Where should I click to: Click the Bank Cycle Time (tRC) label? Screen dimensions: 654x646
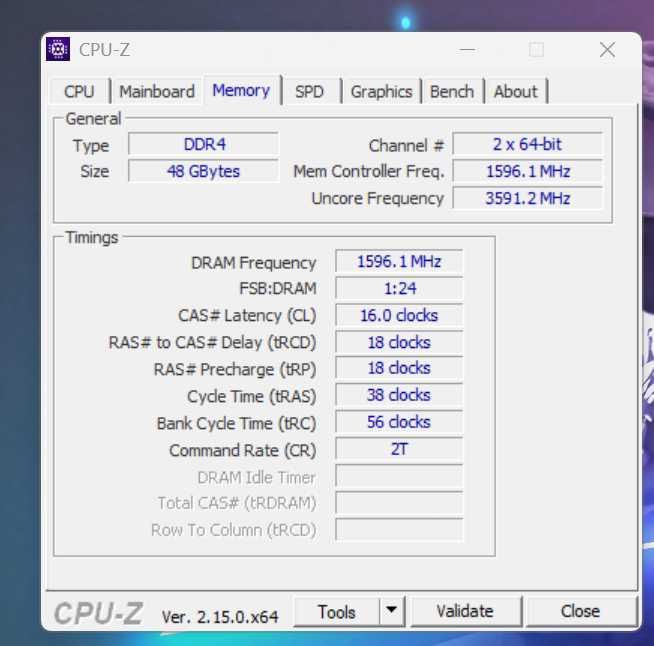236,423
